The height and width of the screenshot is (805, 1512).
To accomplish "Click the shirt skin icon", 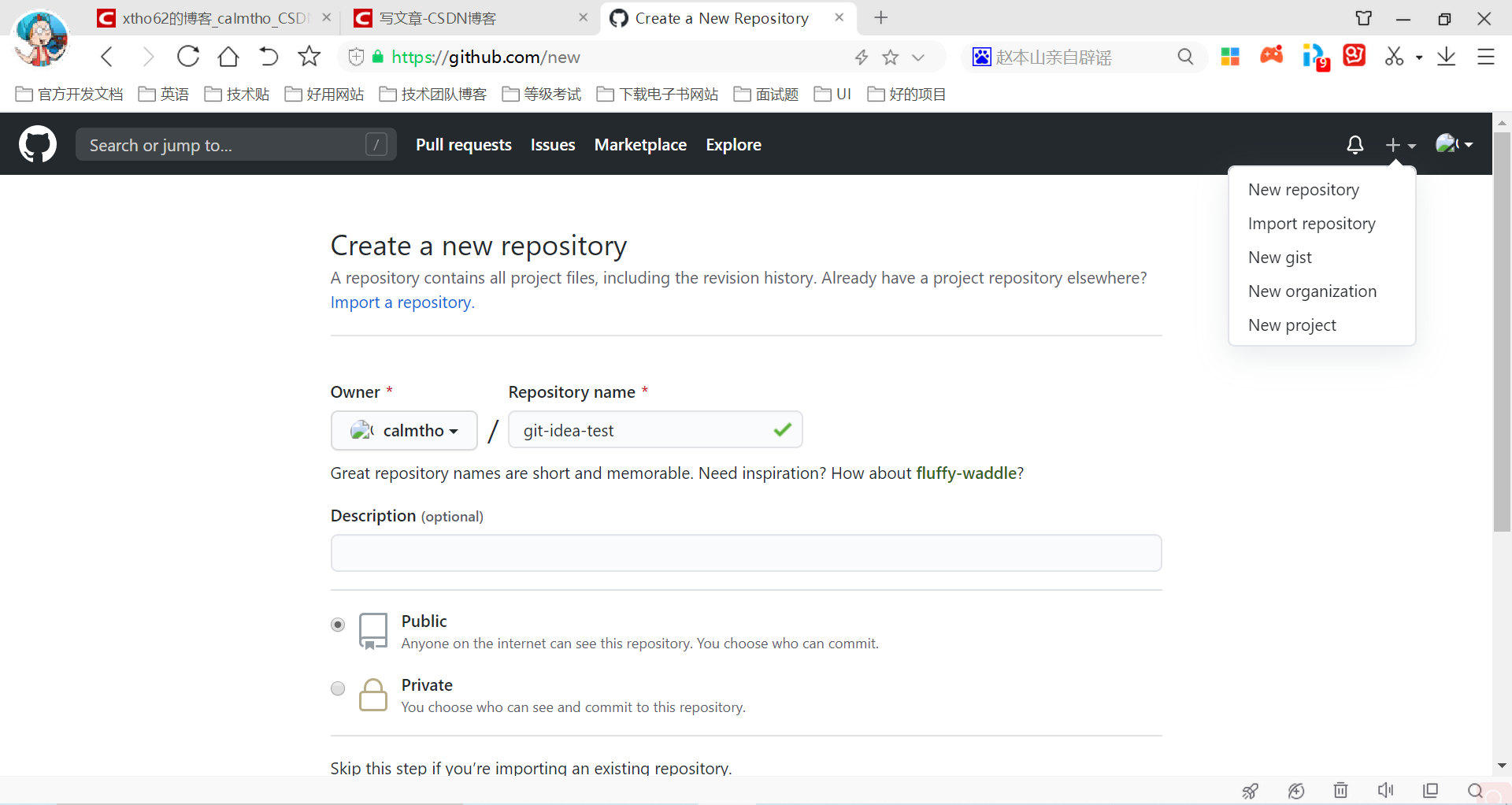I will pyautogui.click(x=1364, y=18).
